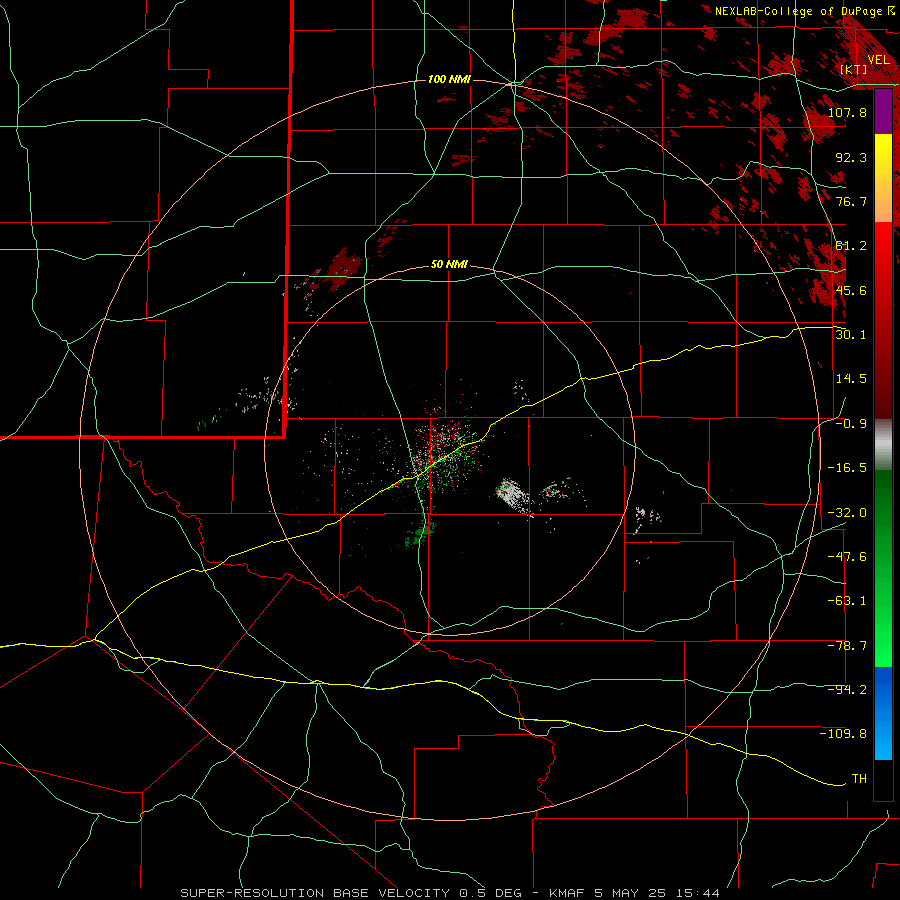Screen dimensions: 900x900
Task: Click the 45.6 scale value
Action: [x=851, y=290]
